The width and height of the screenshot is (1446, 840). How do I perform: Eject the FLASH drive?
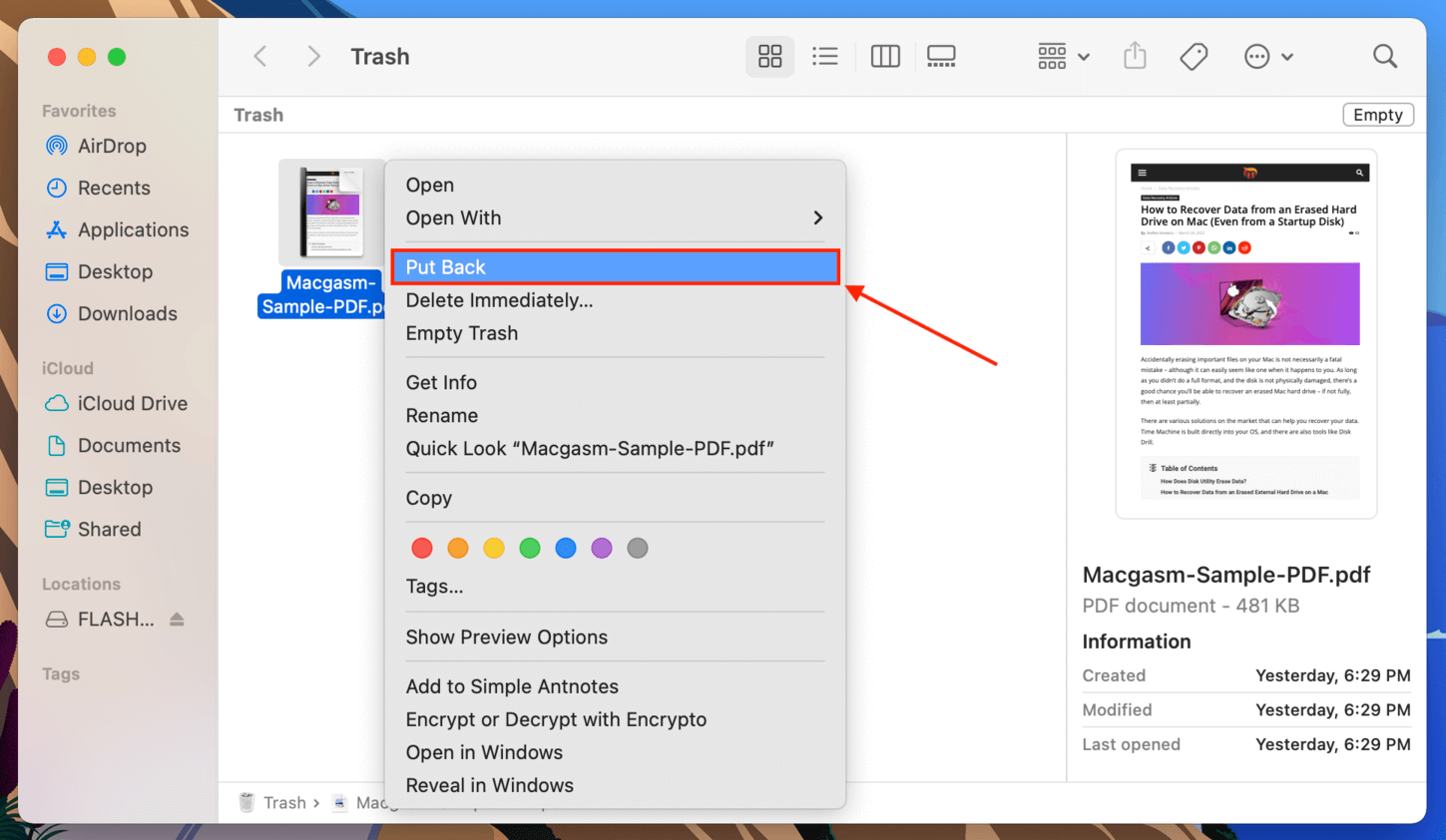(x=177, y=619)
